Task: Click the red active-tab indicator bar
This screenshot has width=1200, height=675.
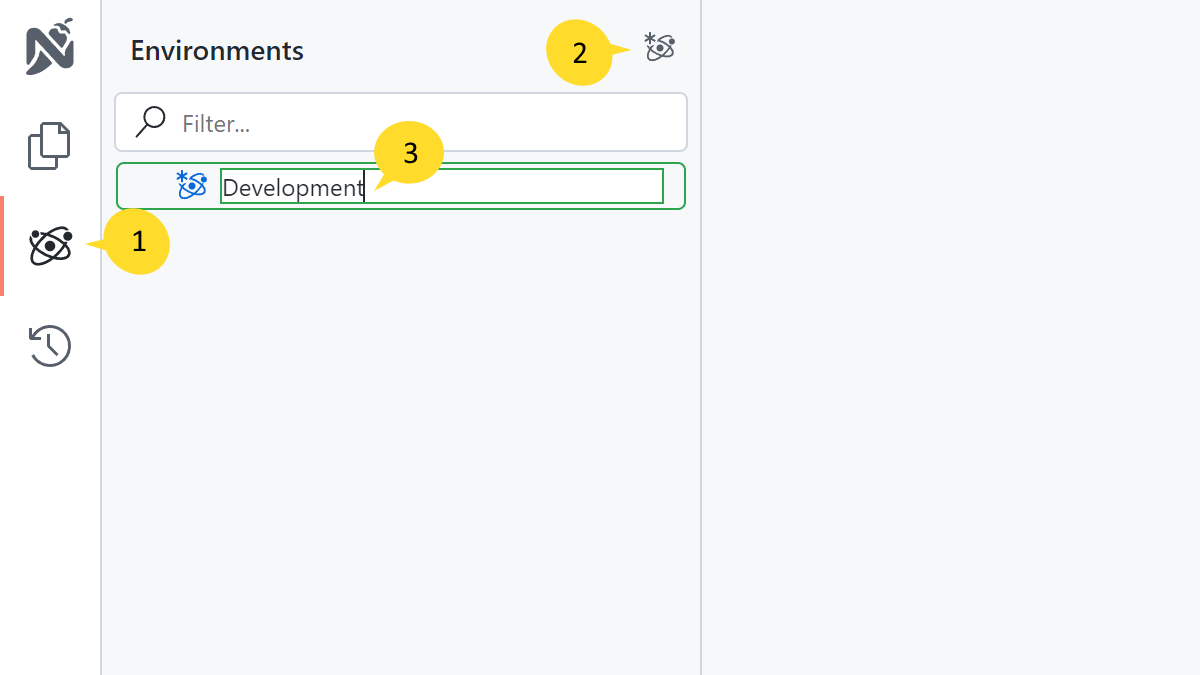Action: [x=2, y=246]
